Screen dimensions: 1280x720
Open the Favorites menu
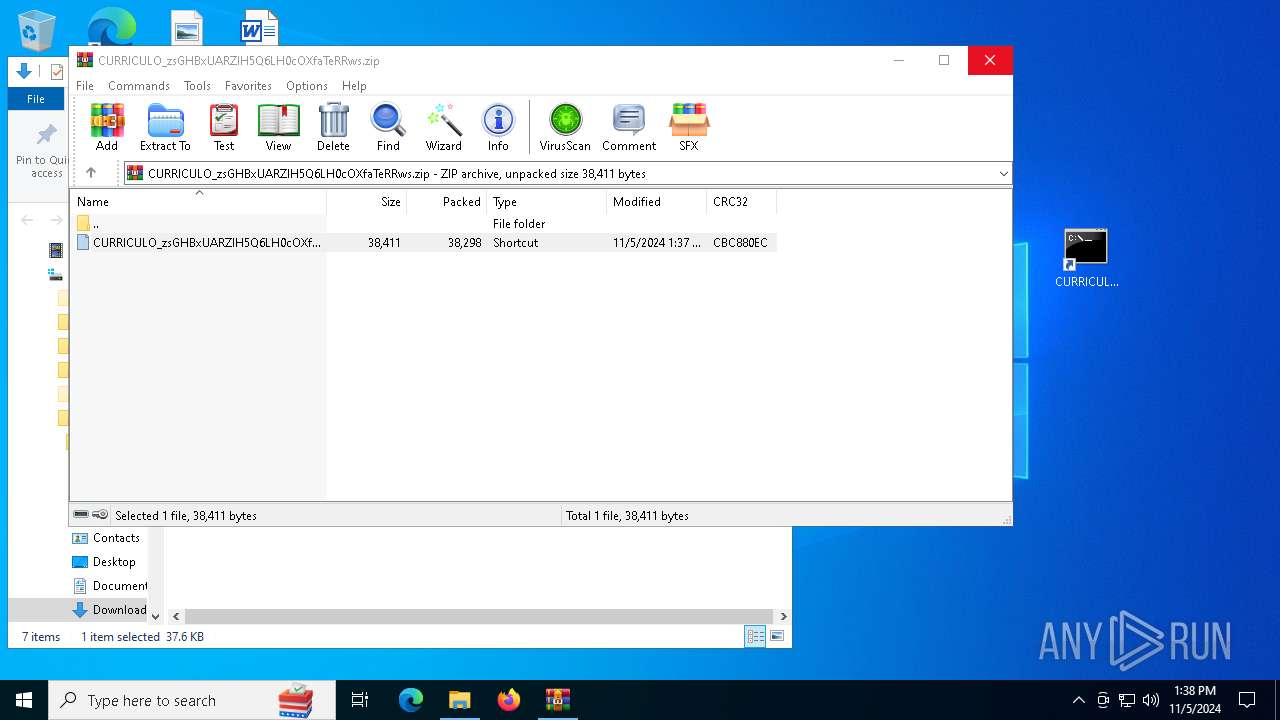click(248, 86)
